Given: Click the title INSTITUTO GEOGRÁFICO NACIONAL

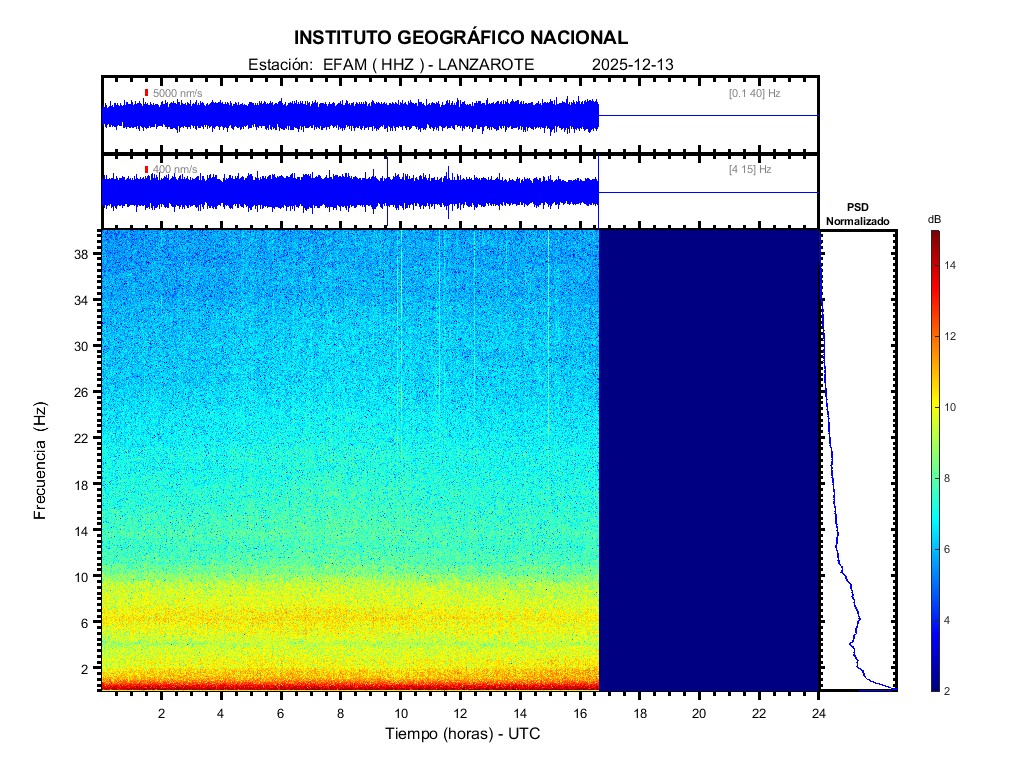Looking at the screenshot, I should click(461, 38).
